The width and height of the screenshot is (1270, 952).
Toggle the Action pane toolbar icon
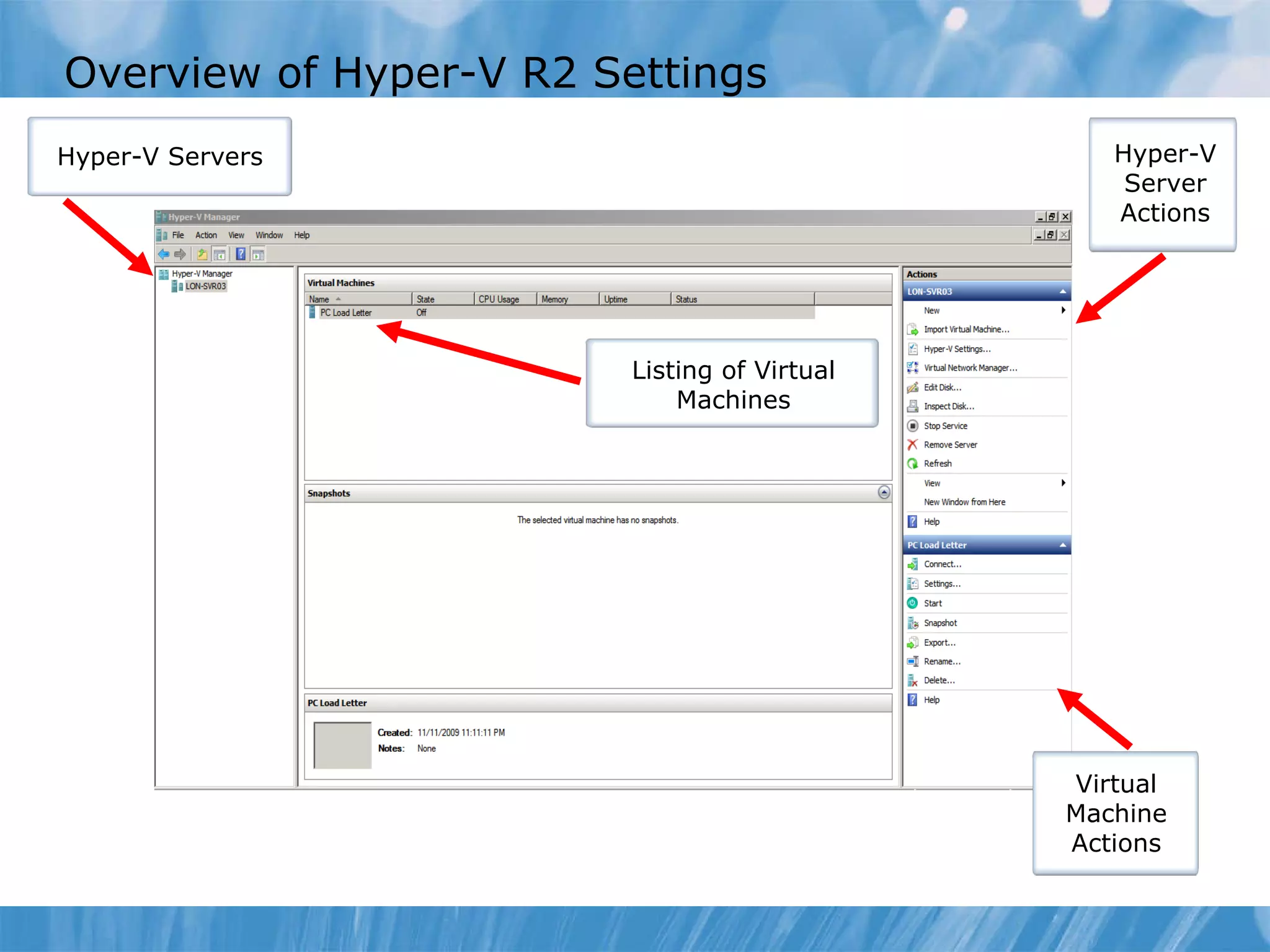(x=259, y=254)
